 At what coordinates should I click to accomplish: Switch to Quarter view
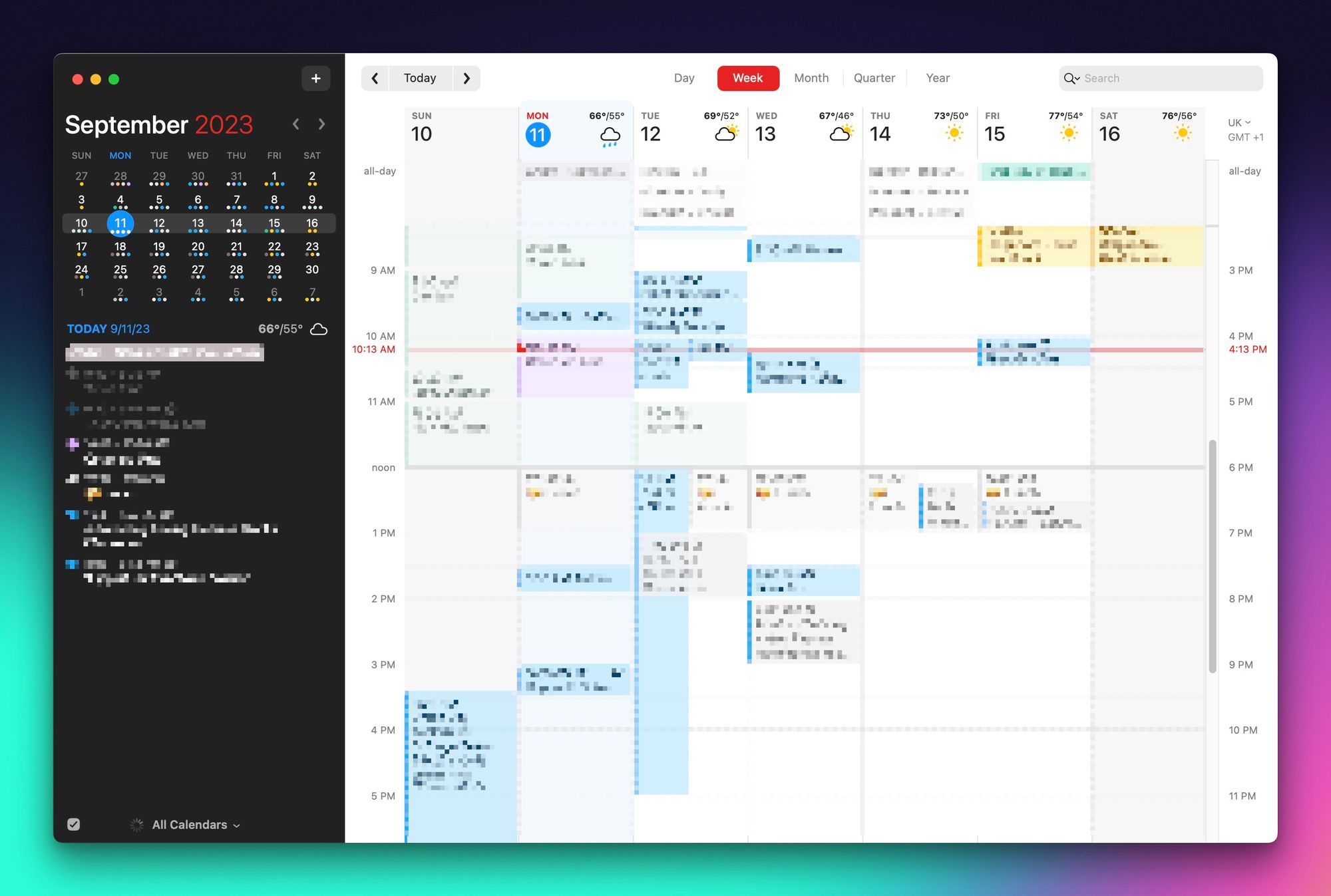point(874,78)
